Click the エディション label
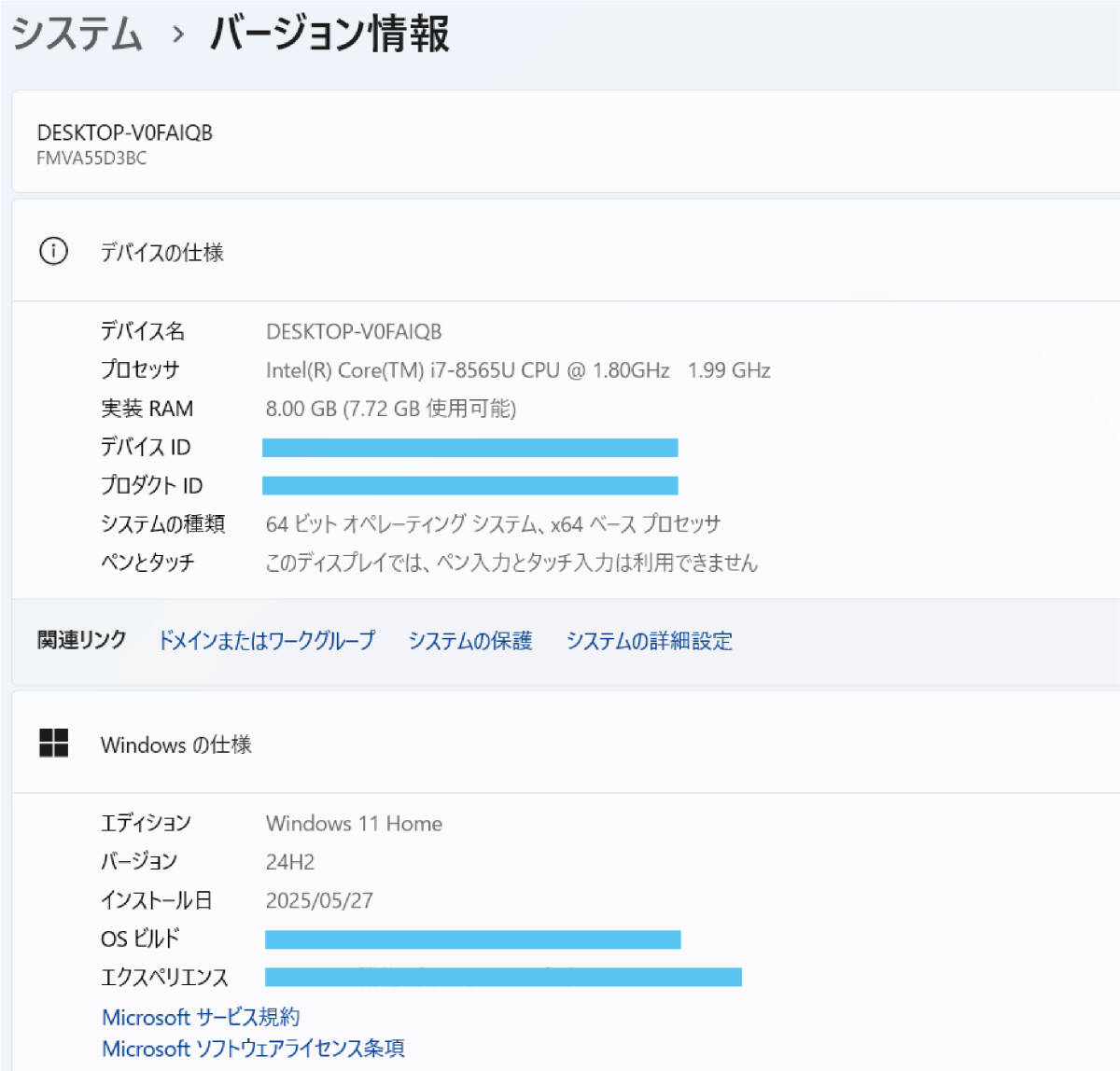Screen dimensions: 1120x1071 [146, 823]
